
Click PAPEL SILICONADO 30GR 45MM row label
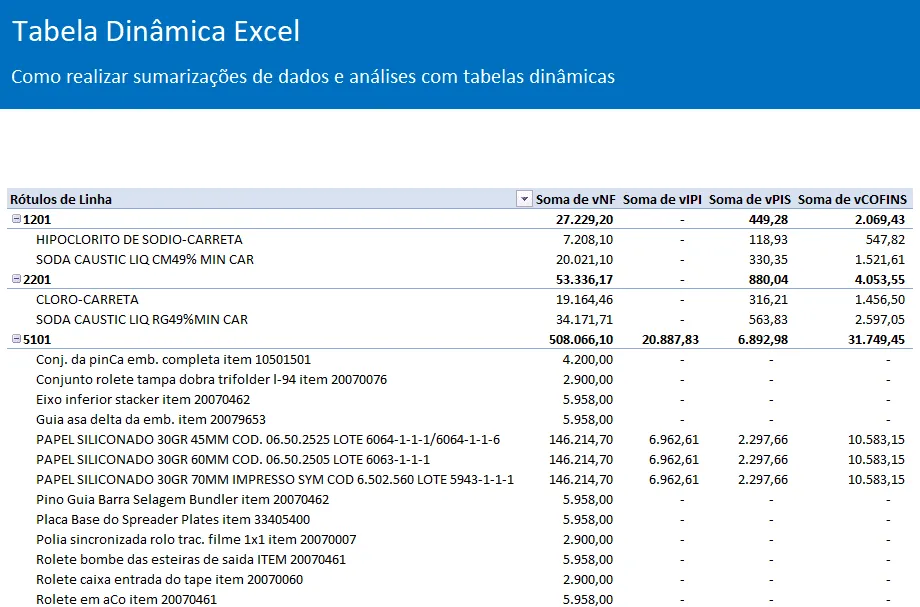point(268,439)
